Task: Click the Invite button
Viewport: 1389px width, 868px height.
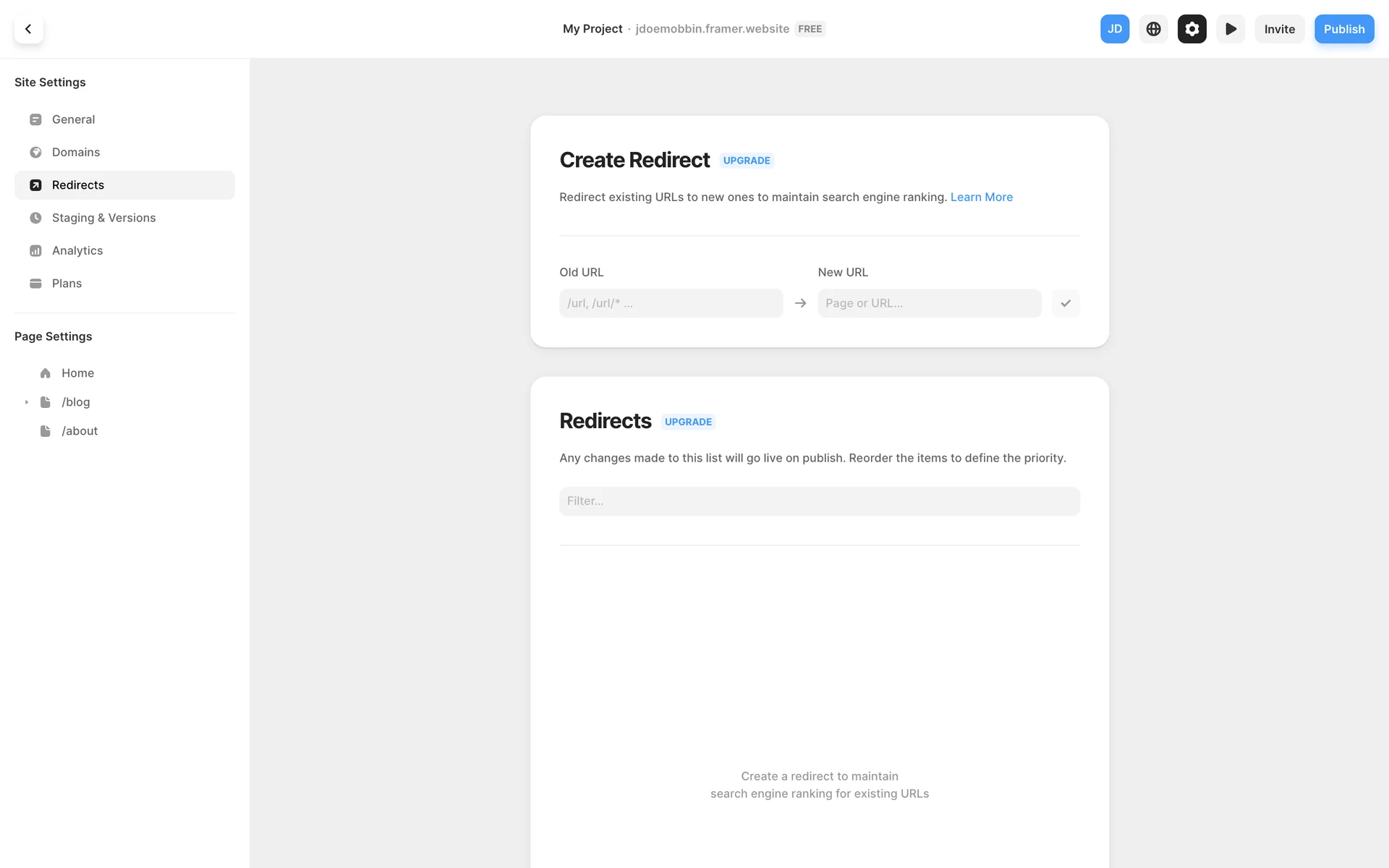Action: coord(1279,29)
